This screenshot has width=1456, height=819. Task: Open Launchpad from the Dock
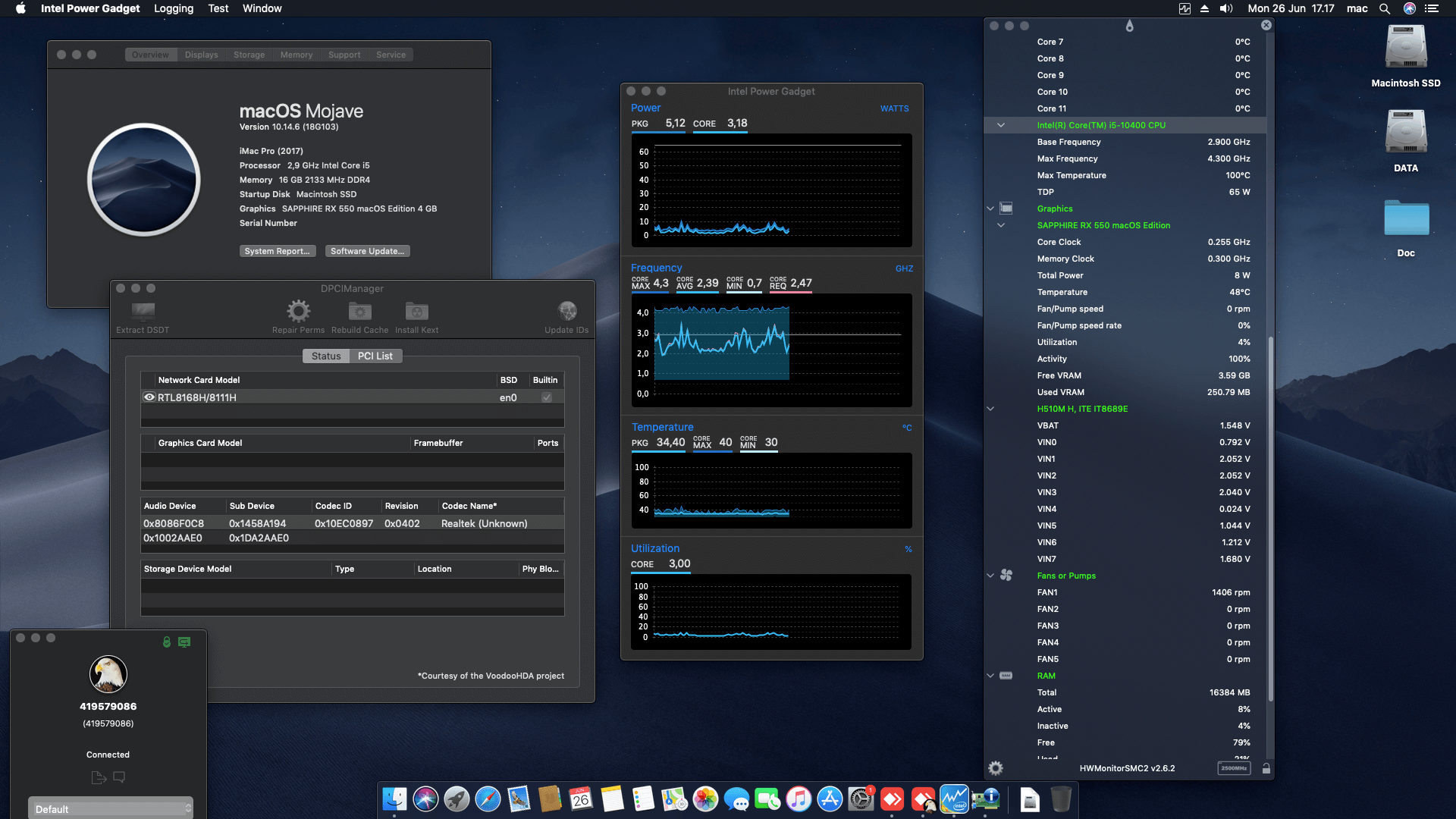(x=457, y=799)
